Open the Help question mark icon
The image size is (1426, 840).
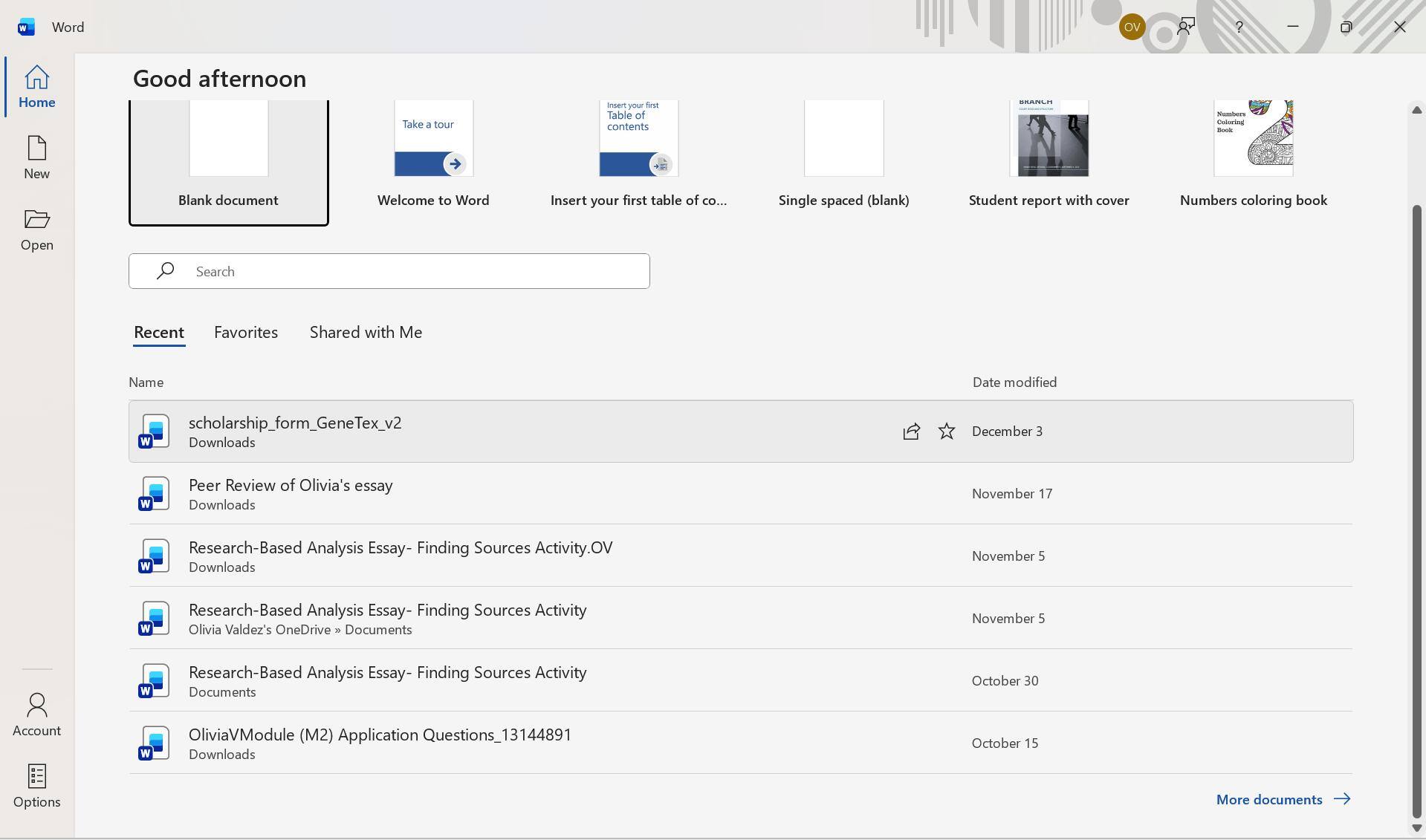click(1239, 27)
